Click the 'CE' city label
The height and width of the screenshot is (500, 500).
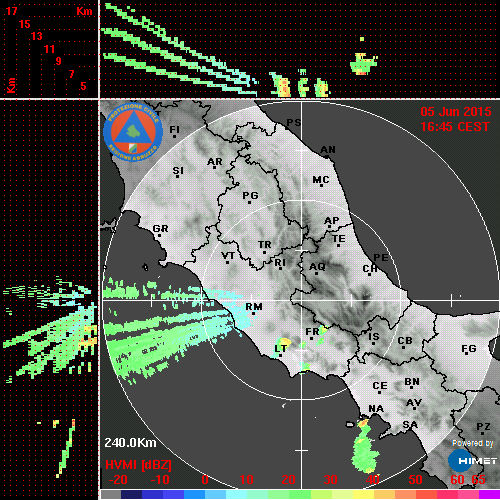pos(380,386)
